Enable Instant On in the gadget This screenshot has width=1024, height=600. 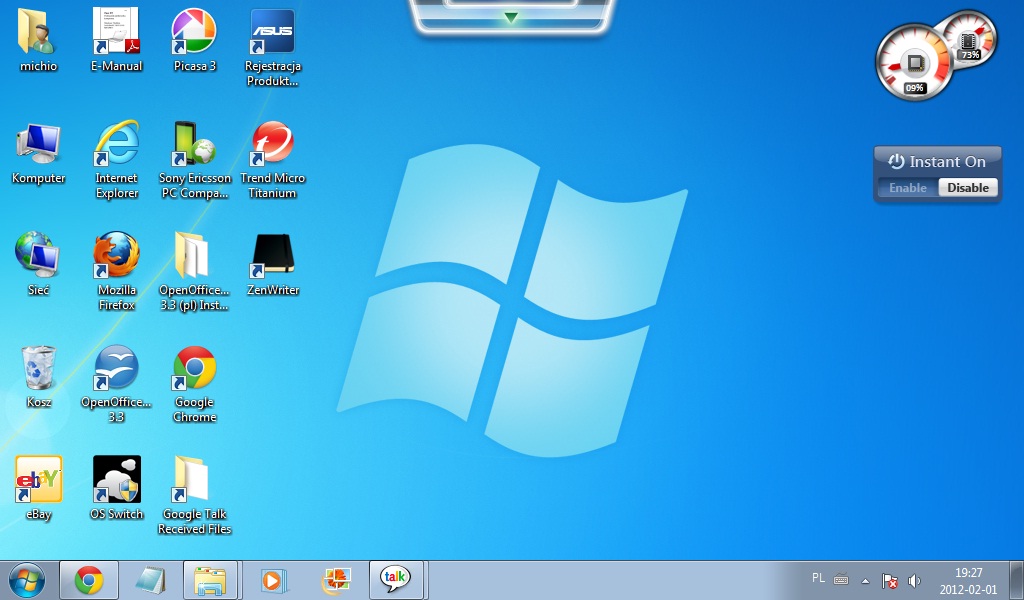click(908, 188)
